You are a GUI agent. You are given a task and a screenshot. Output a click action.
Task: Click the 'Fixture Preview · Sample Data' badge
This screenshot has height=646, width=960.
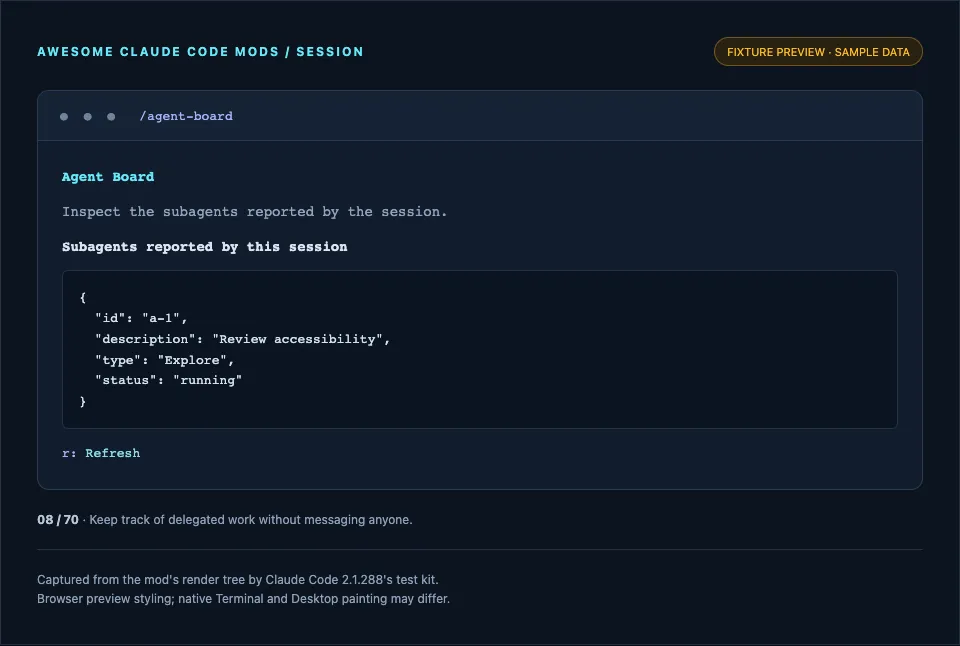tap(818, 52)
